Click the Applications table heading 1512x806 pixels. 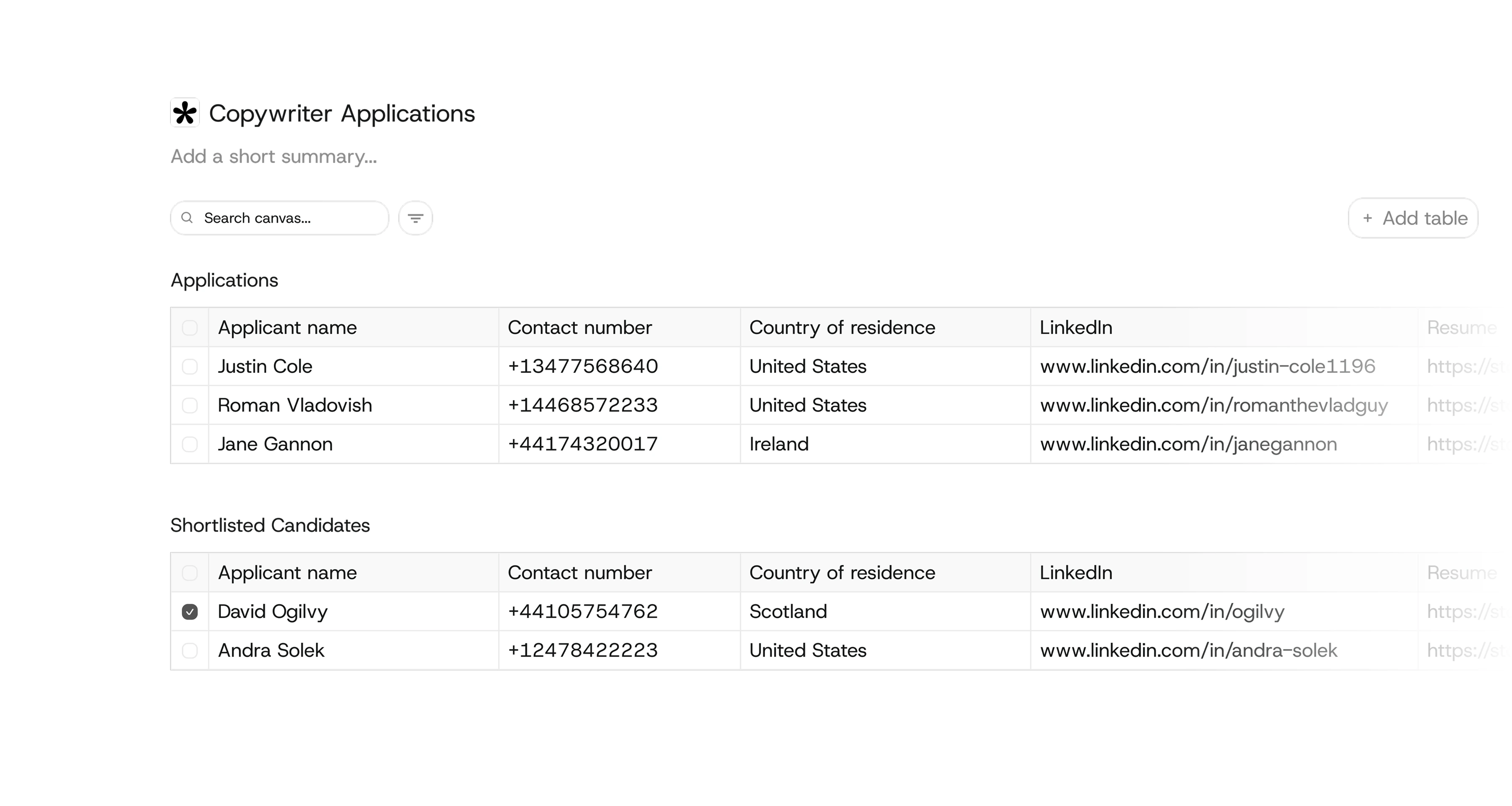(x=224, y=280)
